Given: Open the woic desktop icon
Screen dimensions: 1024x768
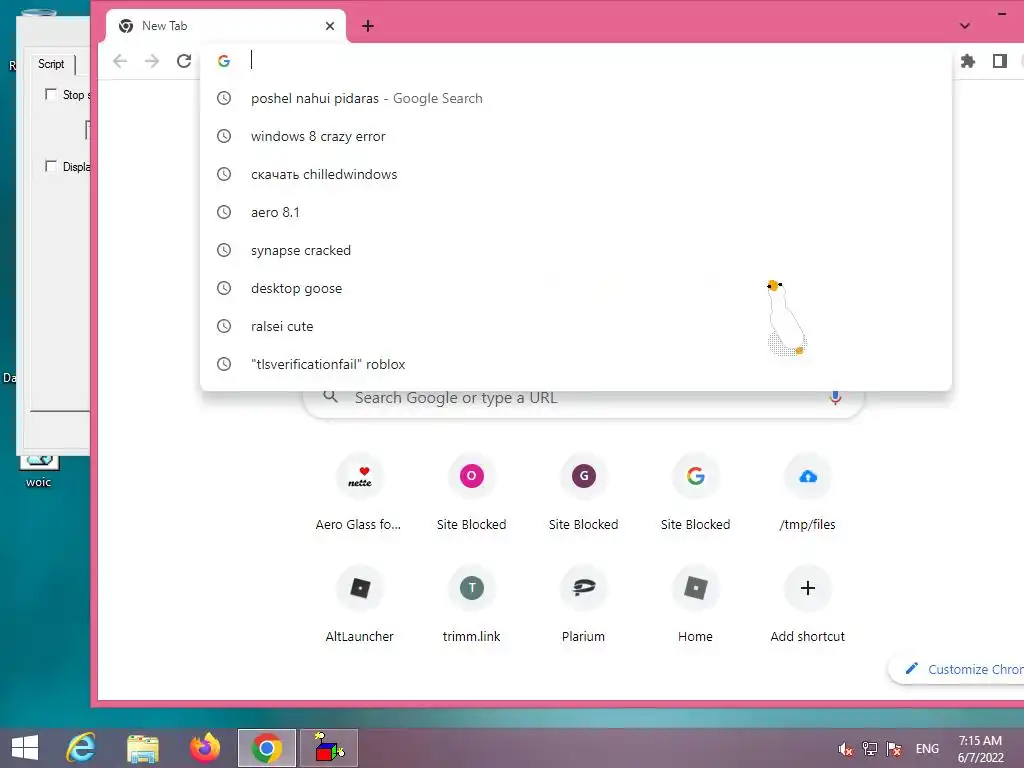Looking at the screenshot, I should (39, 472).
